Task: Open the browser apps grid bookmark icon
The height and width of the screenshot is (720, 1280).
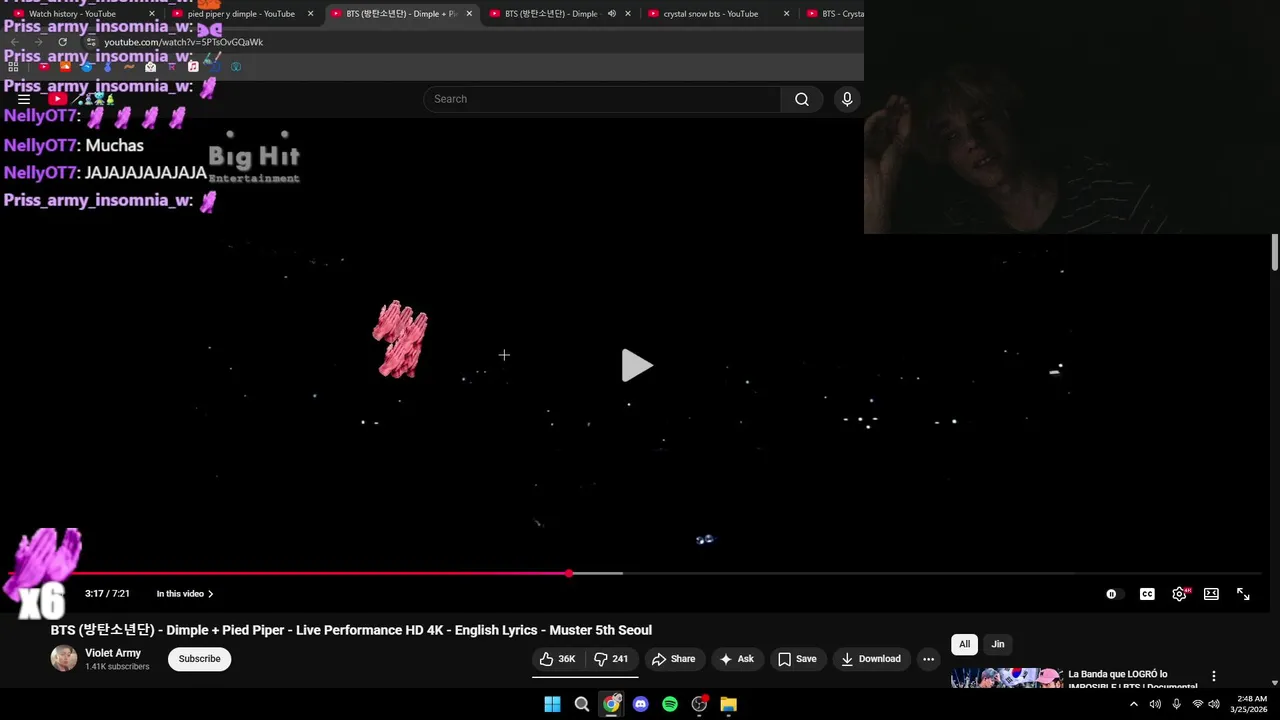Action: [13, 67]
